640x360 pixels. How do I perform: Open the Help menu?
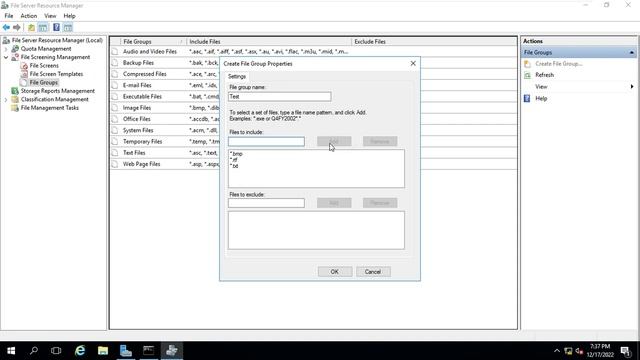tap(69, 16)
